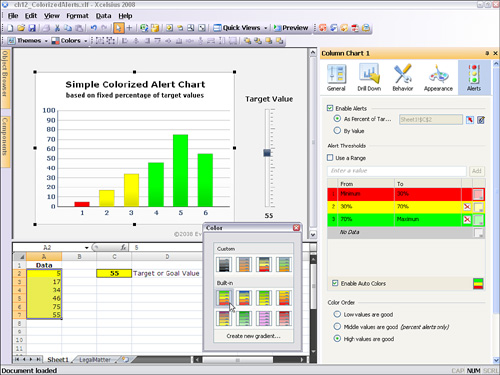Open Auto Colors scheme swatch dropdown

478,284
